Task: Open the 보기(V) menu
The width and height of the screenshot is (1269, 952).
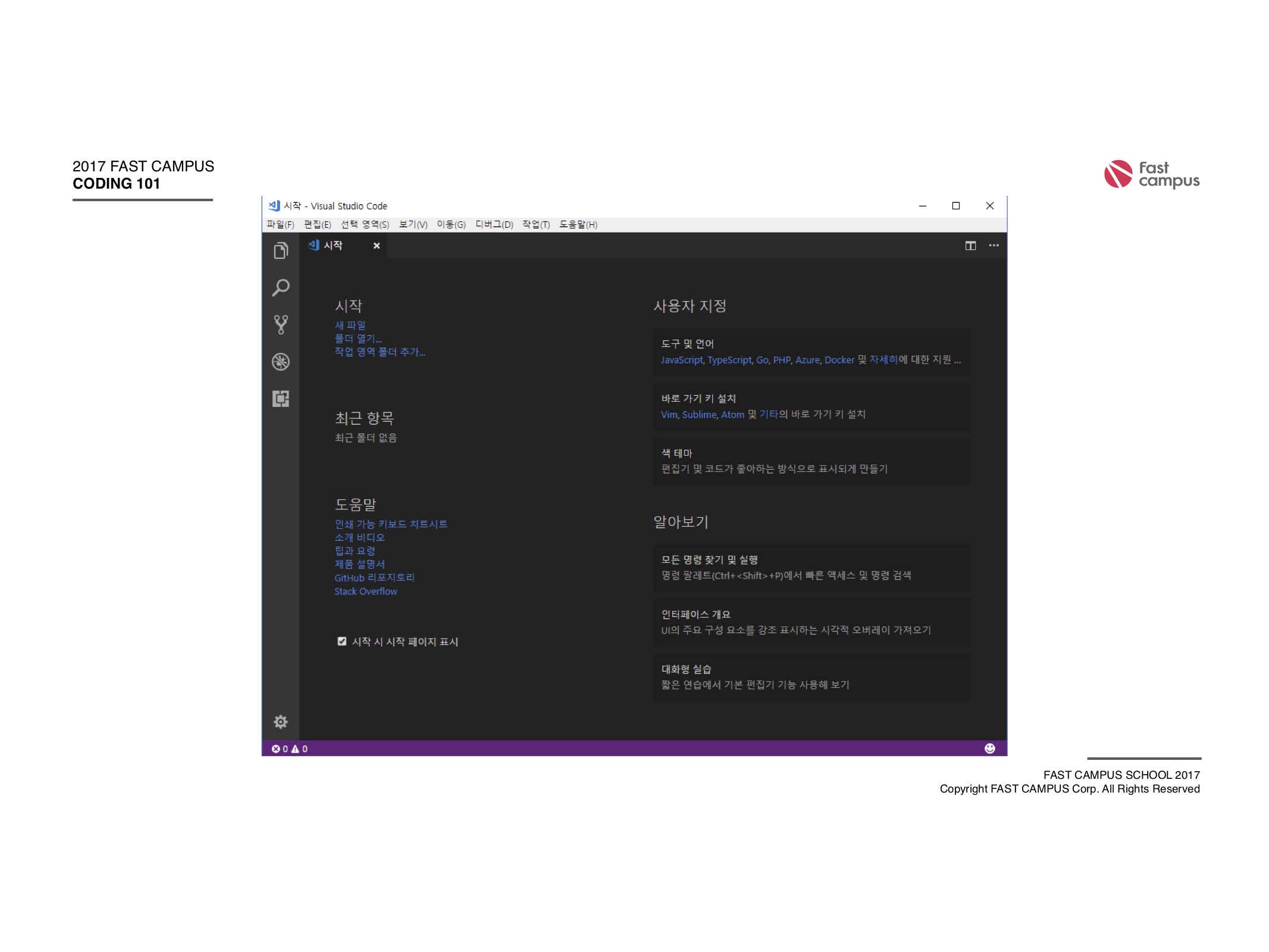Action: click(x=413, y=224)
